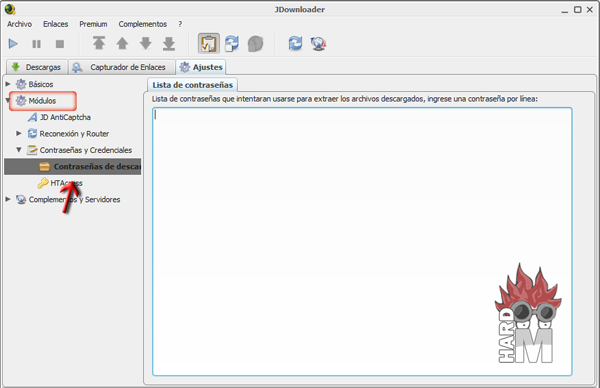Viewport: 600px width, 388px height.
Task: Select the Ajustes tab
Action: point(201,67)
